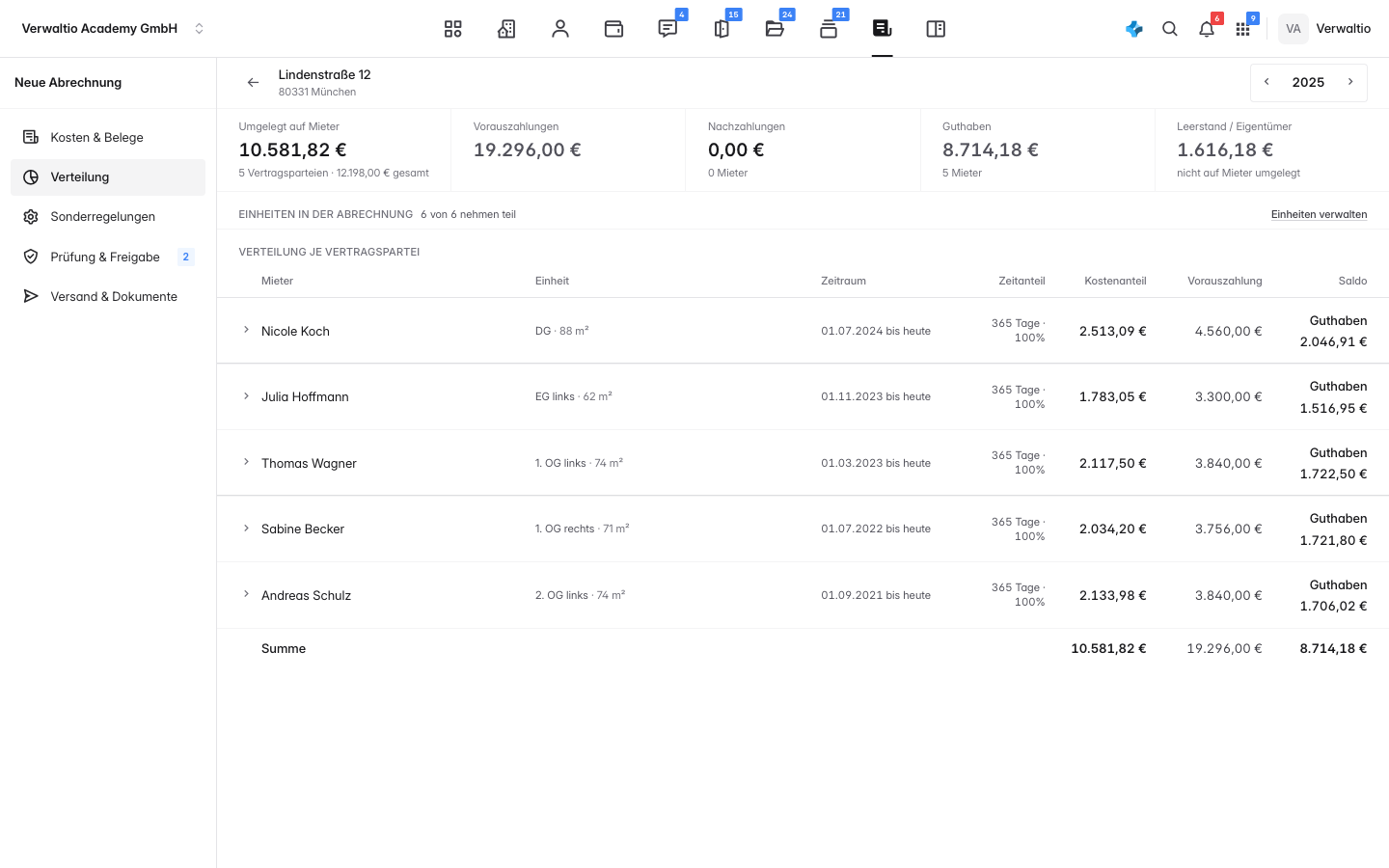Click the year value 2025

pyautogui.click(x=1308, y=82)
